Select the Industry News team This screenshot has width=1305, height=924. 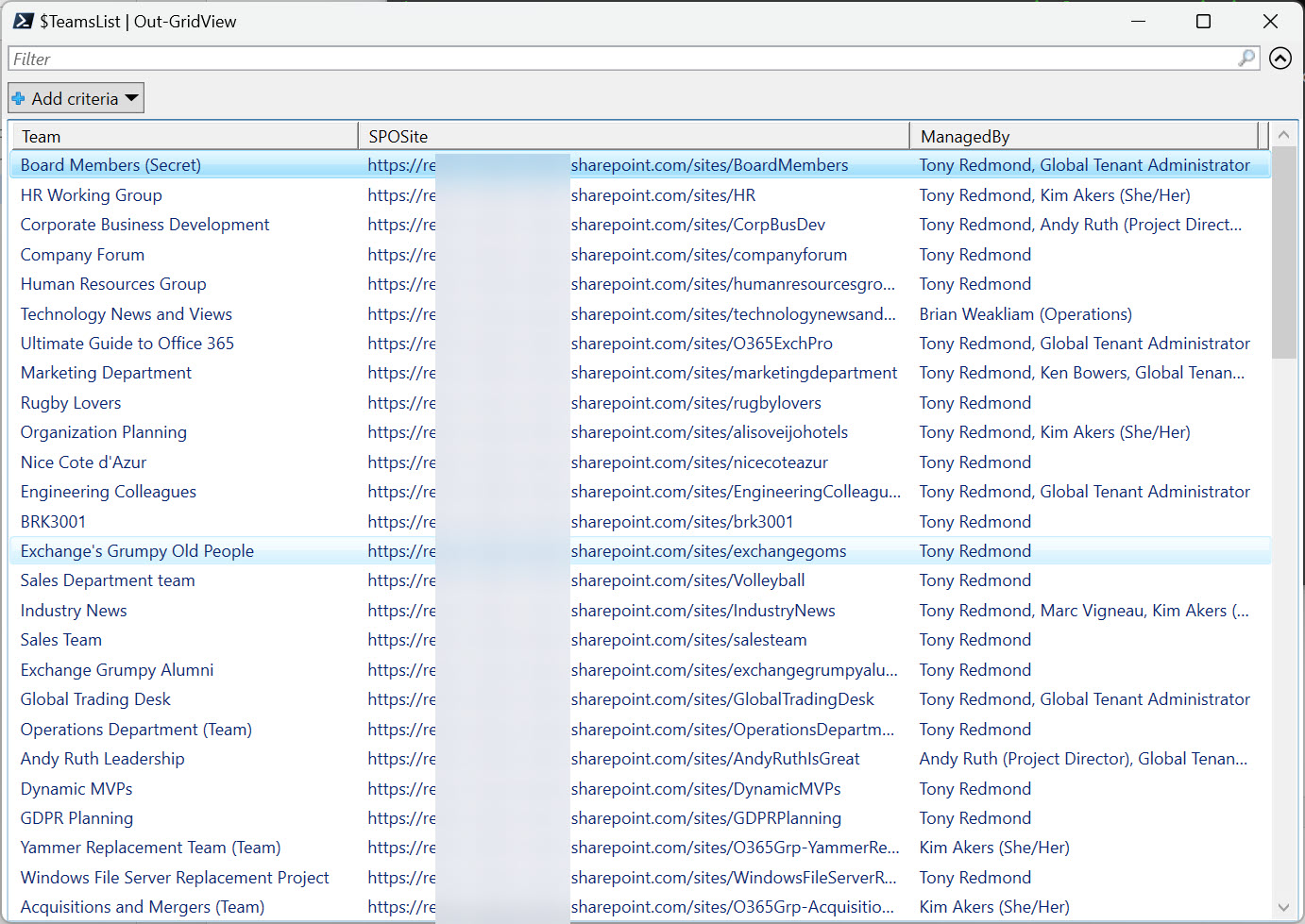[x=74, y=611]
